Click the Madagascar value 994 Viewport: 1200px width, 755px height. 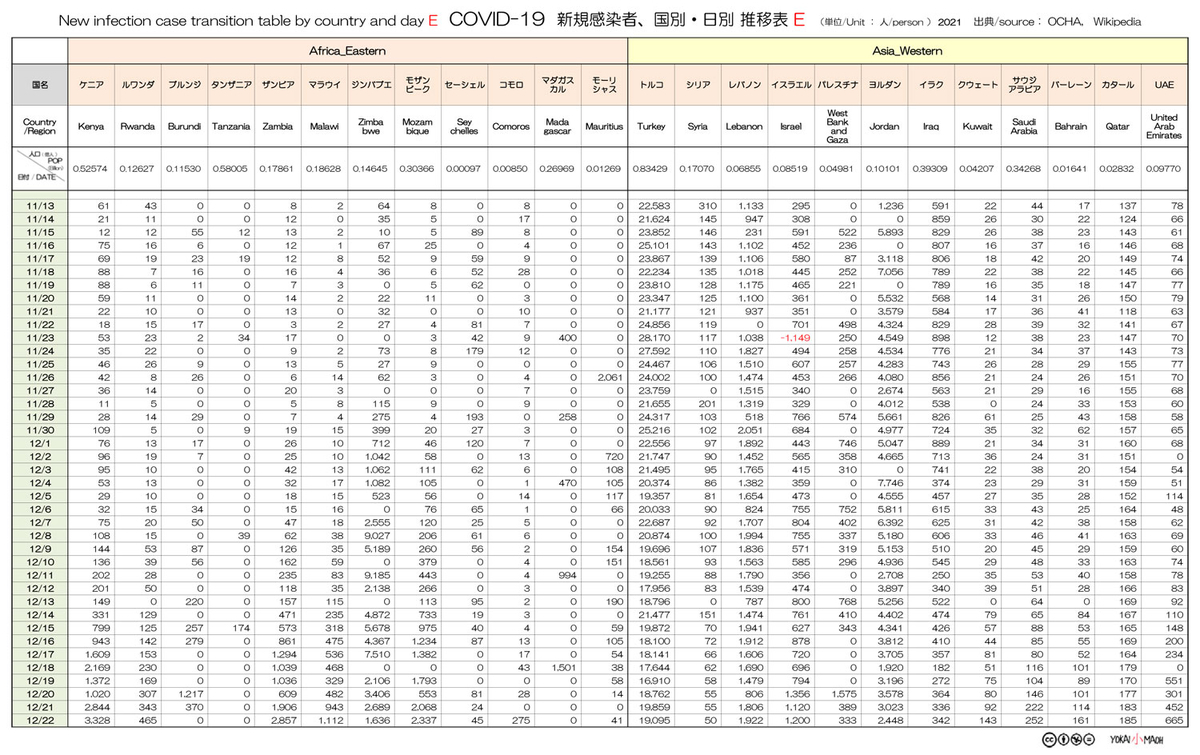(568, 577)
